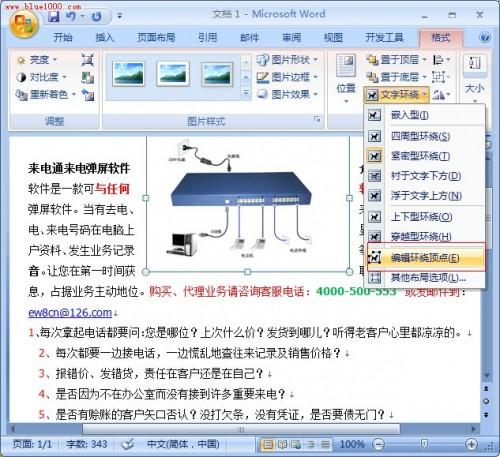Click the zoom in plus button

pos(471,444)
